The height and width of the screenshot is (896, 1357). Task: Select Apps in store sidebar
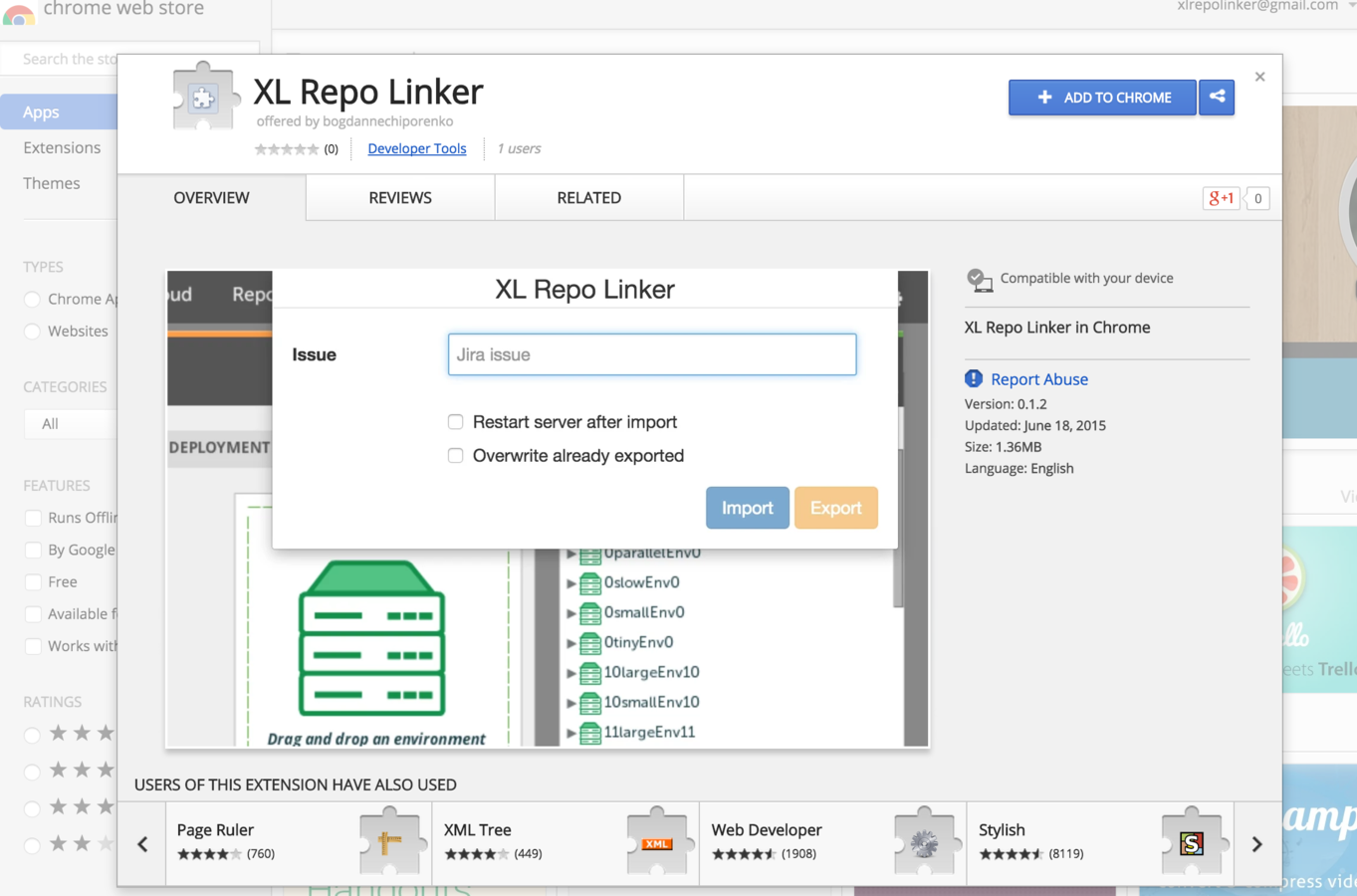(59, 112)
